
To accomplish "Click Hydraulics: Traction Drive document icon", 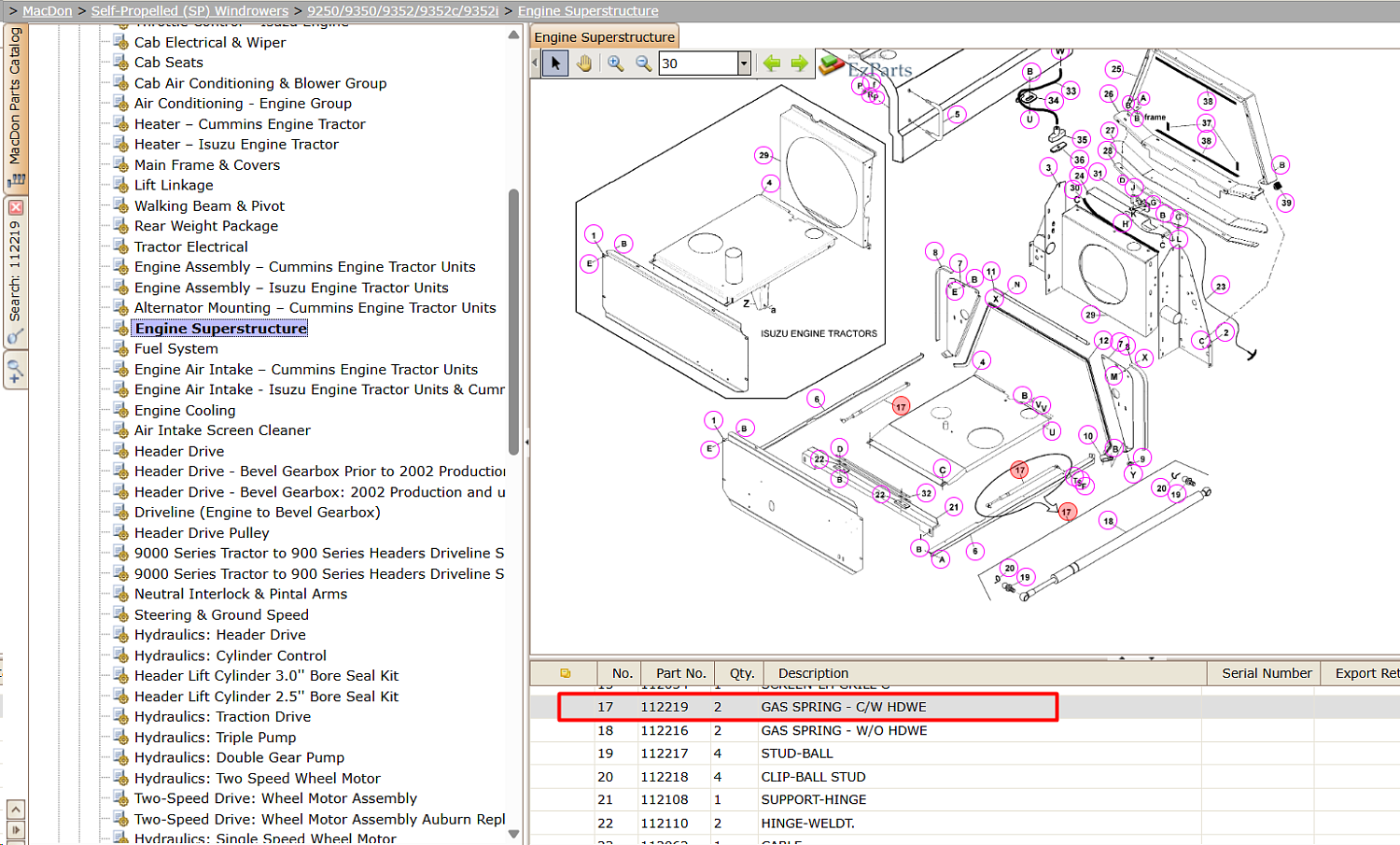I will (120, 716).
